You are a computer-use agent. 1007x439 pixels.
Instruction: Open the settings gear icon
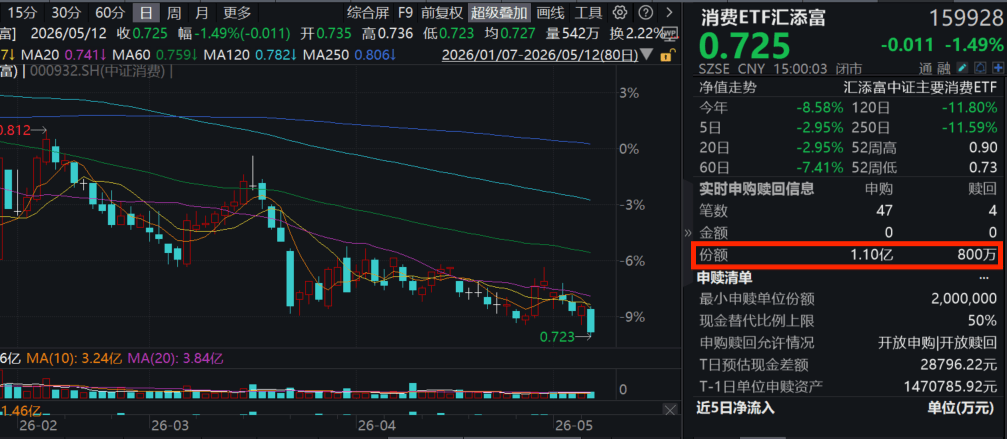620,12
